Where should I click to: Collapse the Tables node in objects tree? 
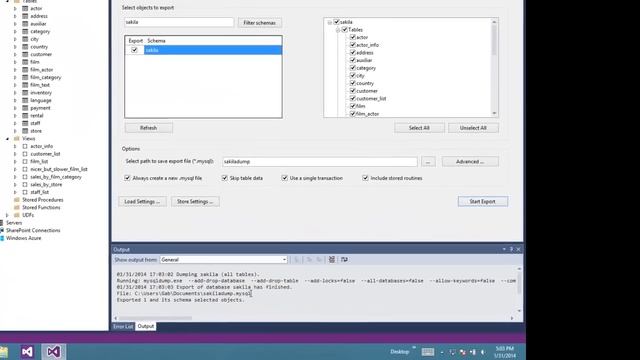[x=338, y=30]
